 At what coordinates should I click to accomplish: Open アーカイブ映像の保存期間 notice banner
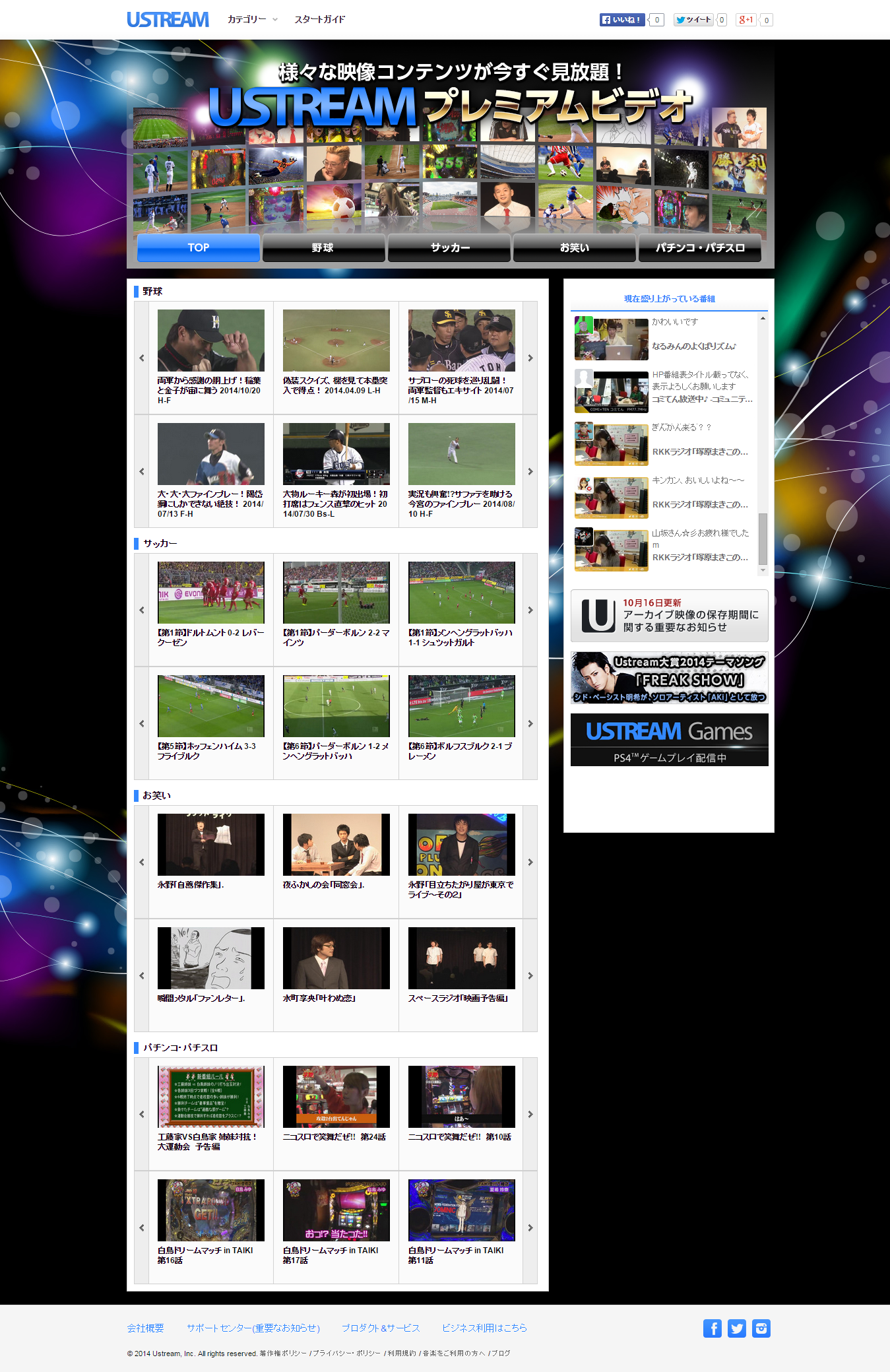pos(670,616)
